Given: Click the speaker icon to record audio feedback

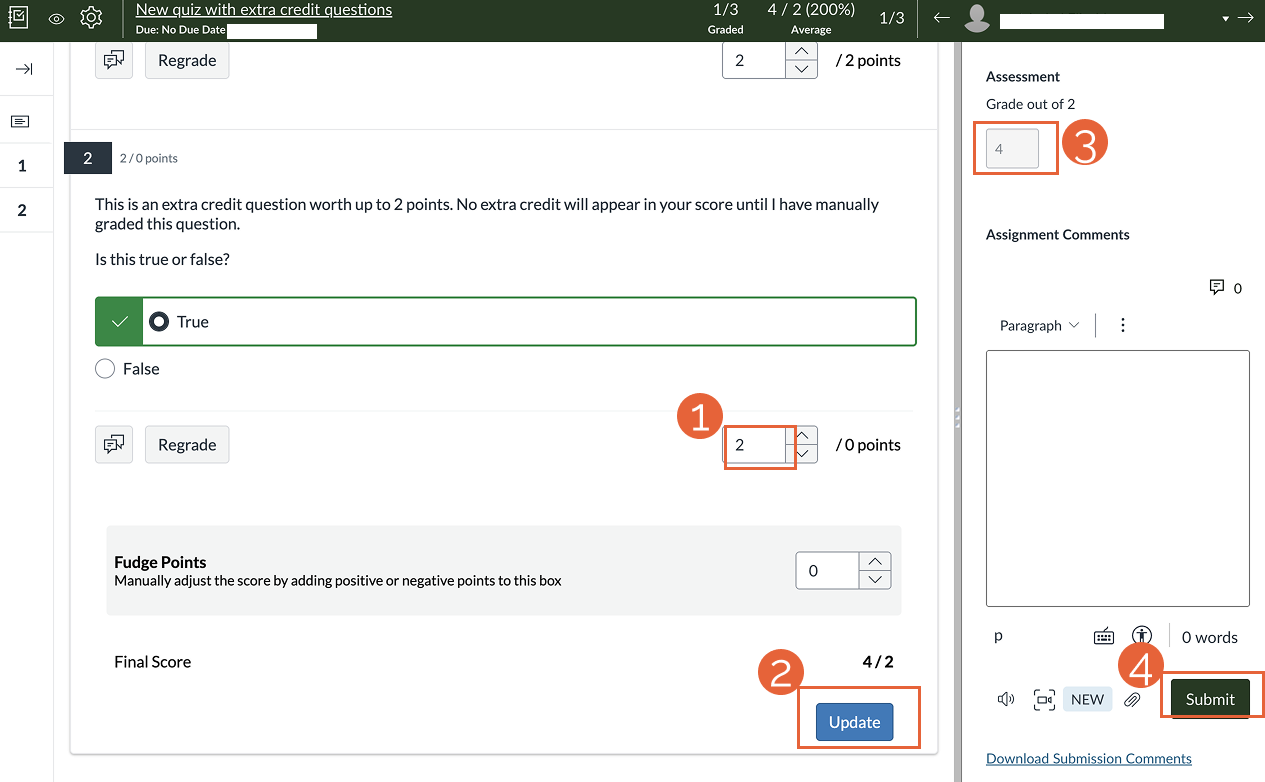Looking at the screenshot, I should tap(1005, 698).
